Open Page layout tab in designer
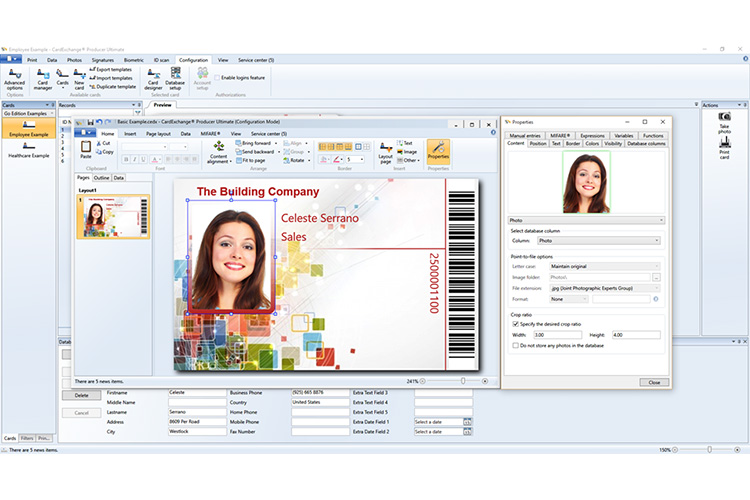The height and width of the screenshot is (500, 750). pos(158,134)
